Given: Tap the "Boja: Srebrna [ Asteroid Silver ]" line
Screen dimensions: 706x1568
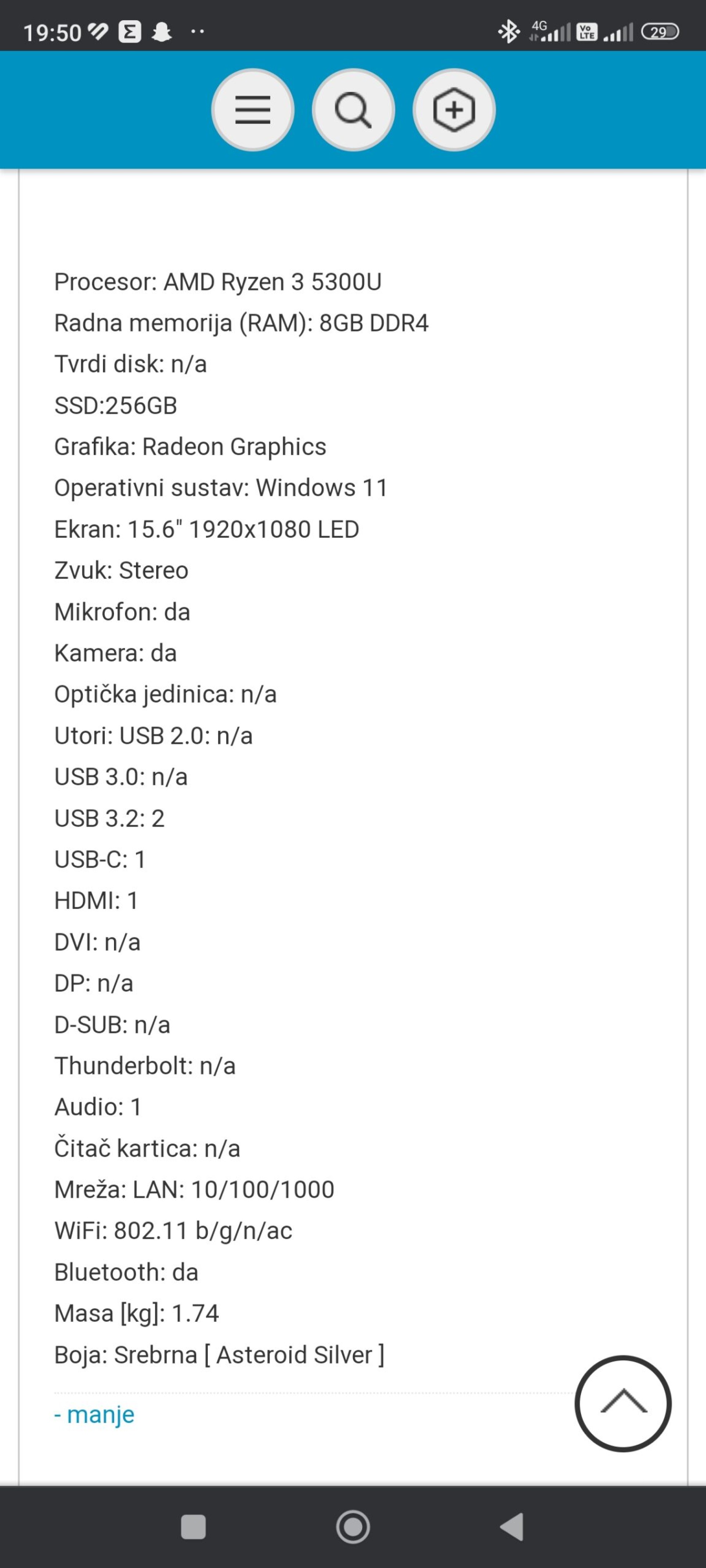Looking at the screenshot, I should pyautogui.click(x=219, y=1354).
